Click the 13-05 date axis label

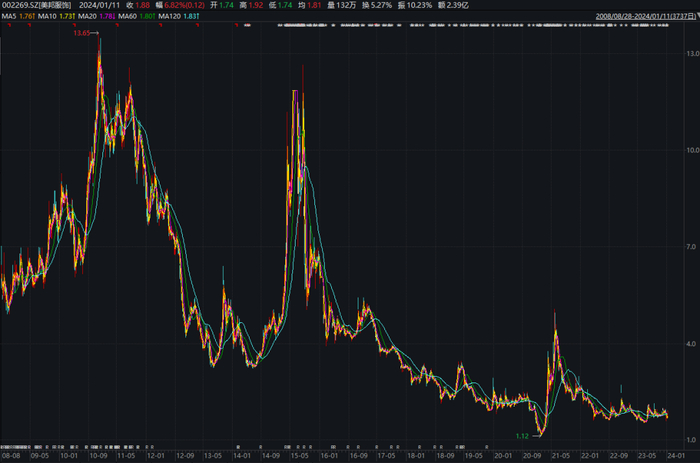(x=212, y=456)
